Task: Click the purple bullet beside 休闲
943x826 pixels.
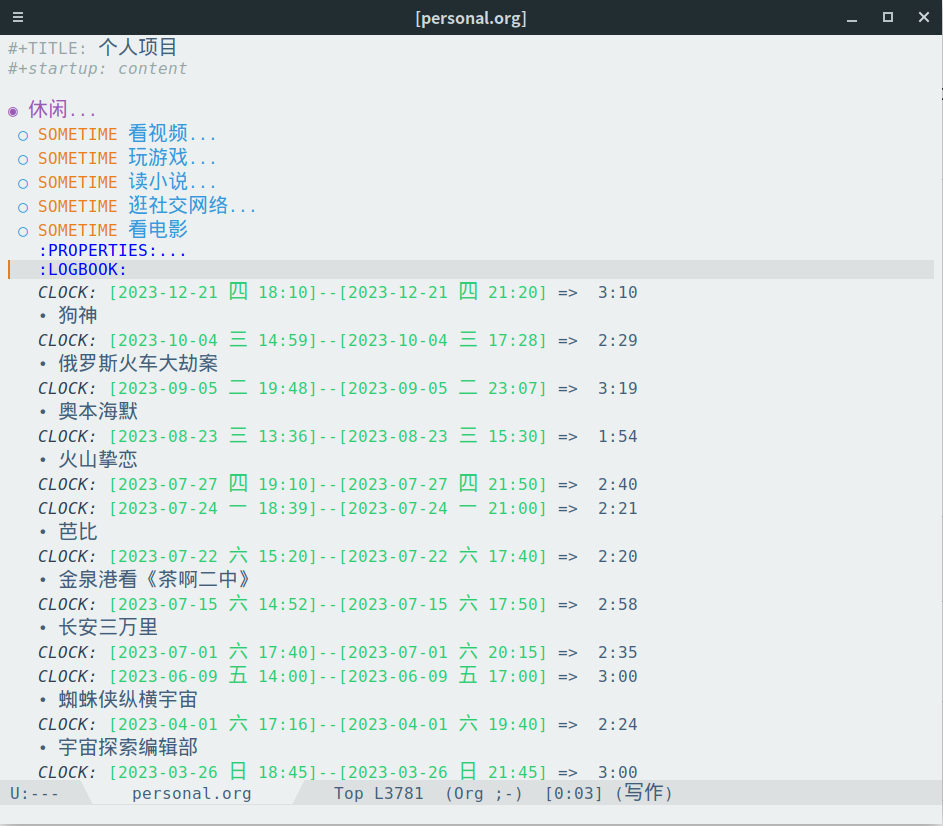Action: click(x=13, y=112)
